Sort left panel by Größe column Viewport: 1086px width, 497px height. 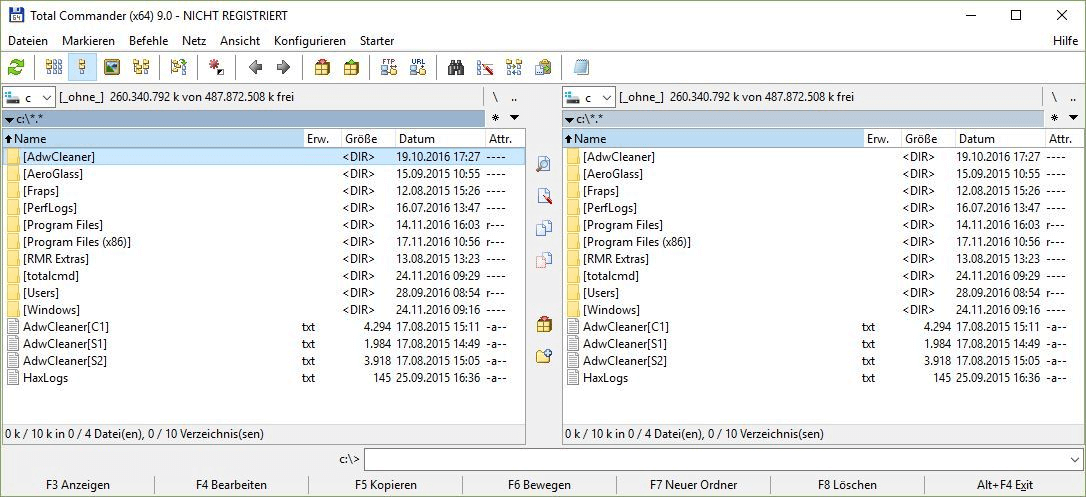point(368,139)
